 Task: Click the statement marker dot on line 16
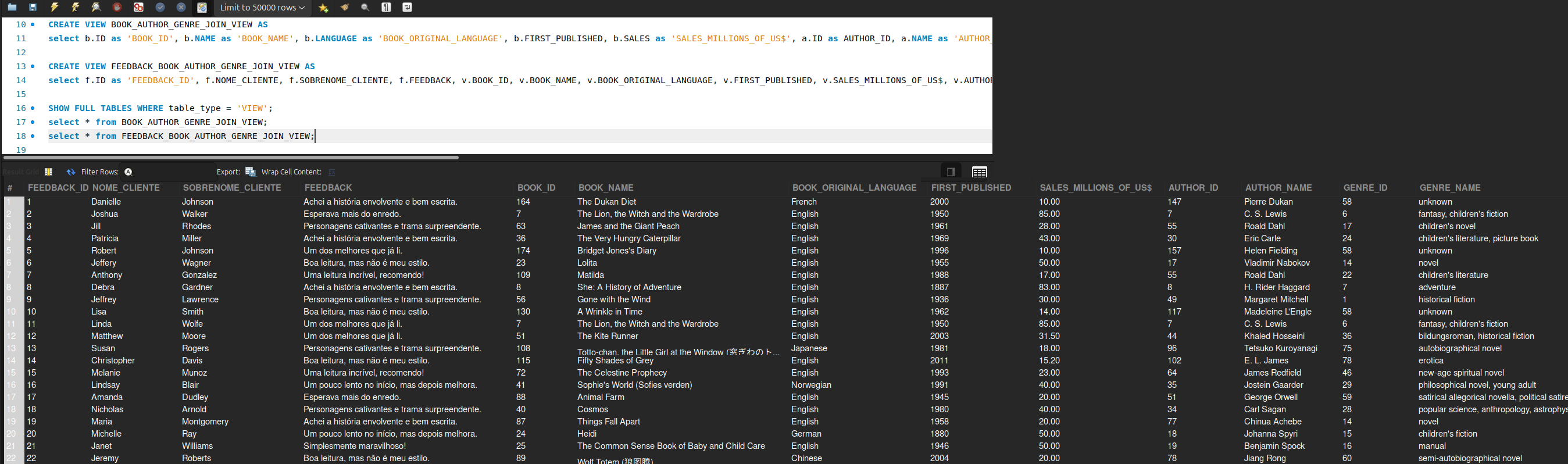pyautogui.click(x=33, y=108)
